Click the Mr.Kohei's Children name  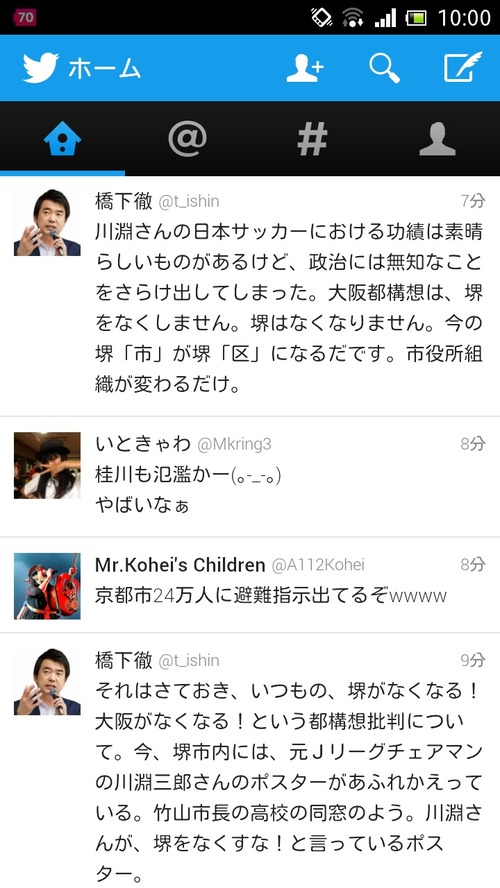[180, 565]
